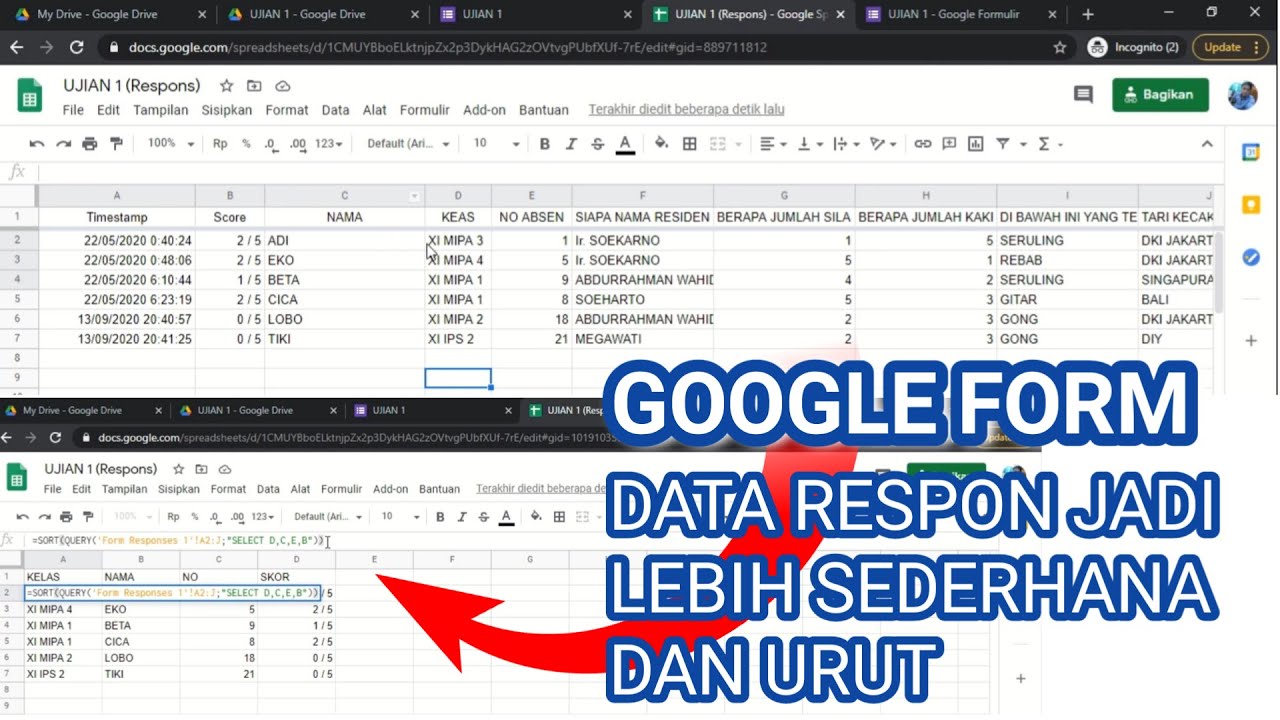Open Sisipkan menu in upper spreadsheet
1280x720 pixels.
[227, 110]
